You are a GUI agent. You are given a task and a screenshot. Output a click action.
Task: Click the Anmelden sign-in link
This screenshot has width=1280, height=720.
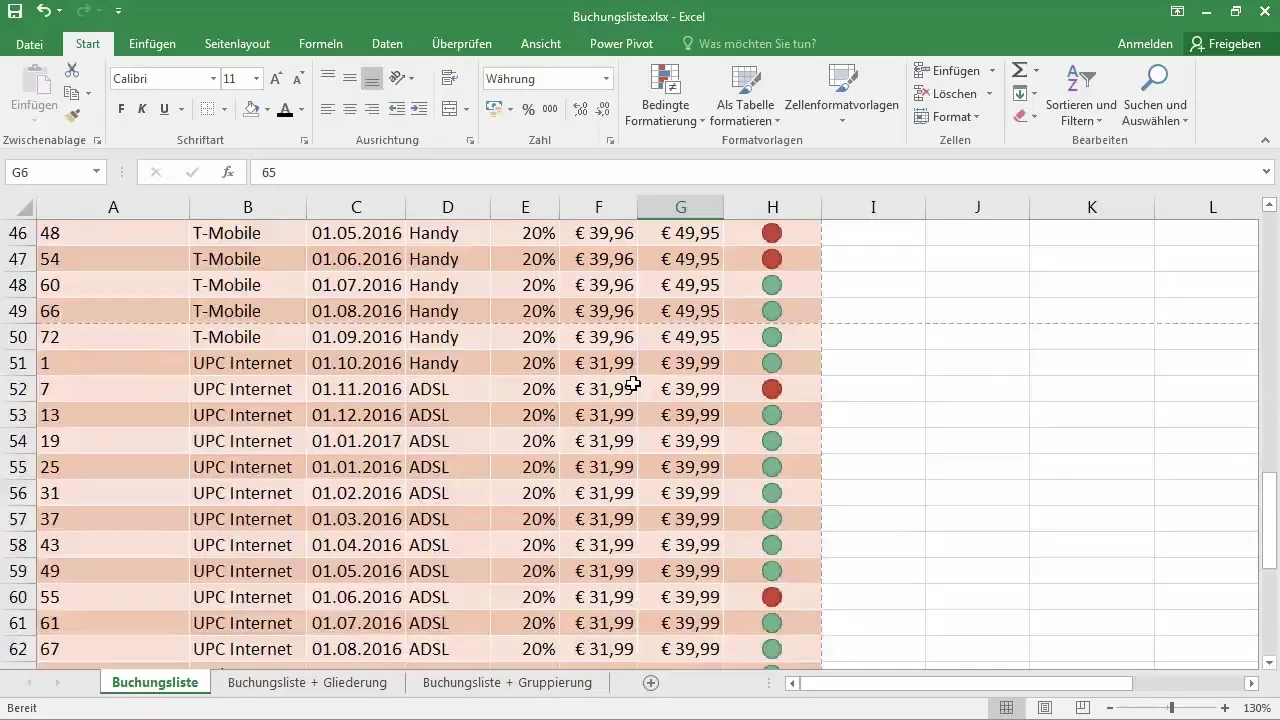click(1145, 44)
